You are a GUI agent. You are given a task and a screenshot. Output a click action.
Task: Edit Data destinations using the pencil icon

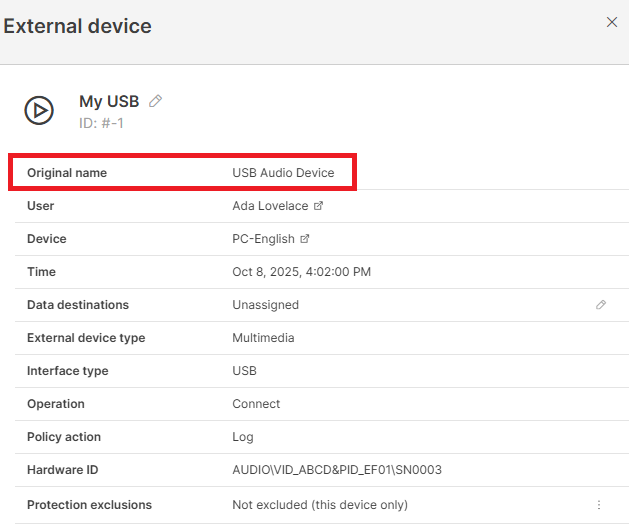pyautogui.click(x=601, y=305)
